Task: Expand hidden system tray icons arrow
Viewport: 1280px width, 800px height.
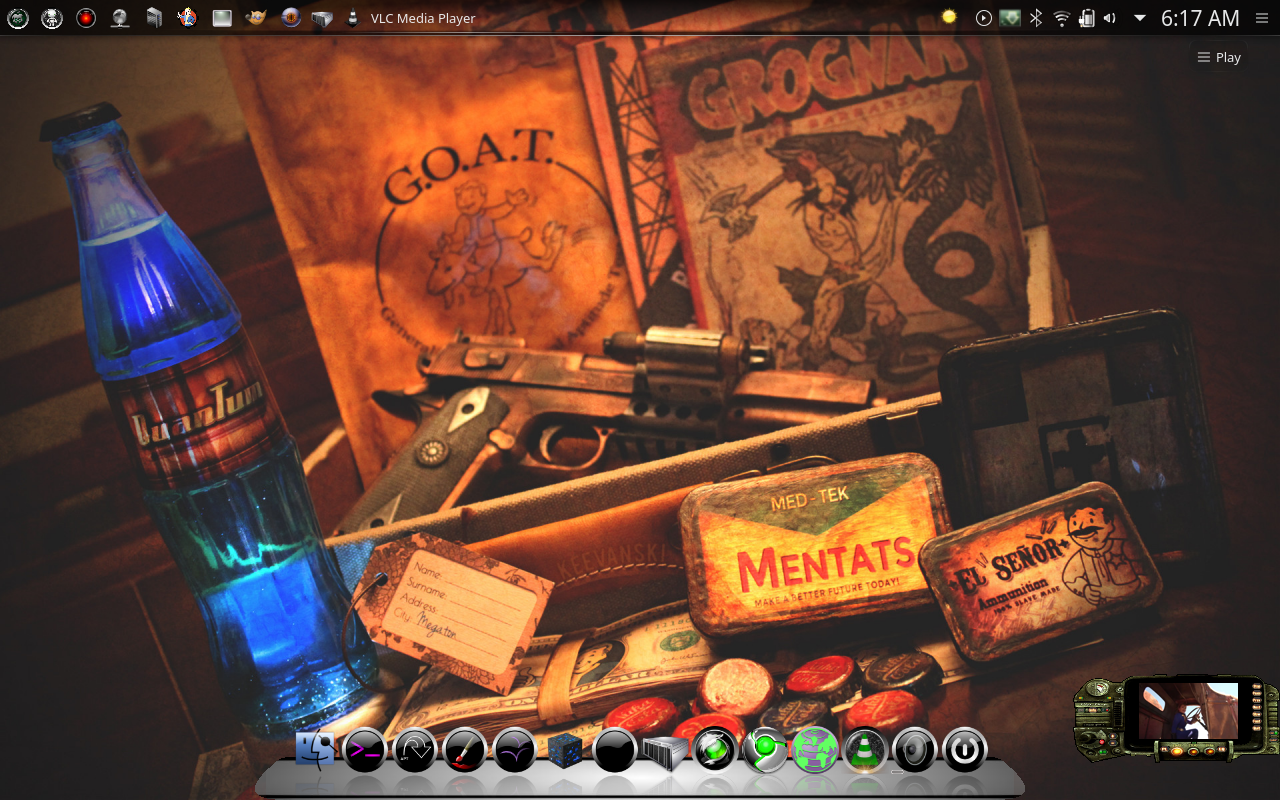Action: coord(1139,18)
